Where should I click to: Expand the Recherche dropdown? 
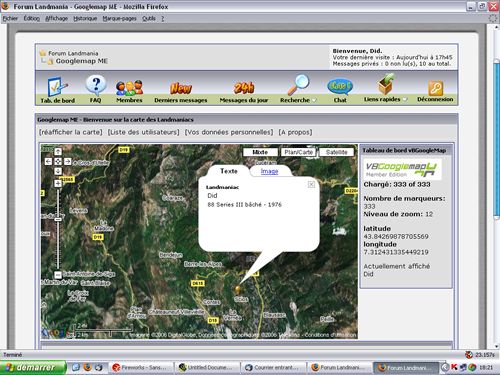click(x=314, y=100)
